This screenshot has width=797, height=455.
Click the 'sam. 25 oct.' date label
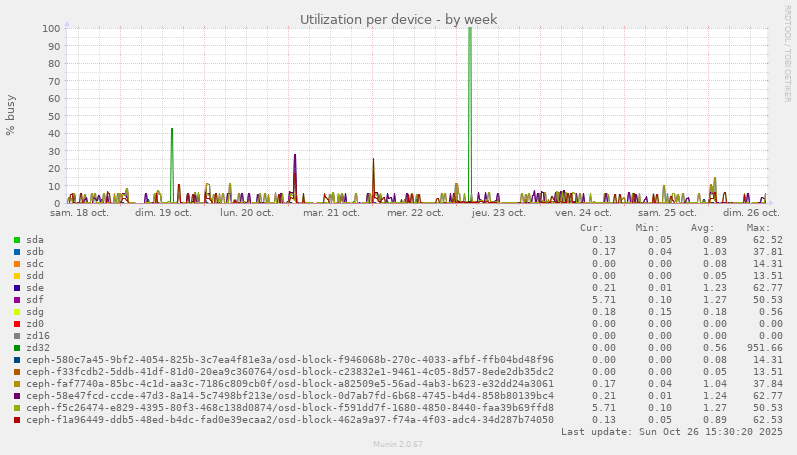(667, 213)
